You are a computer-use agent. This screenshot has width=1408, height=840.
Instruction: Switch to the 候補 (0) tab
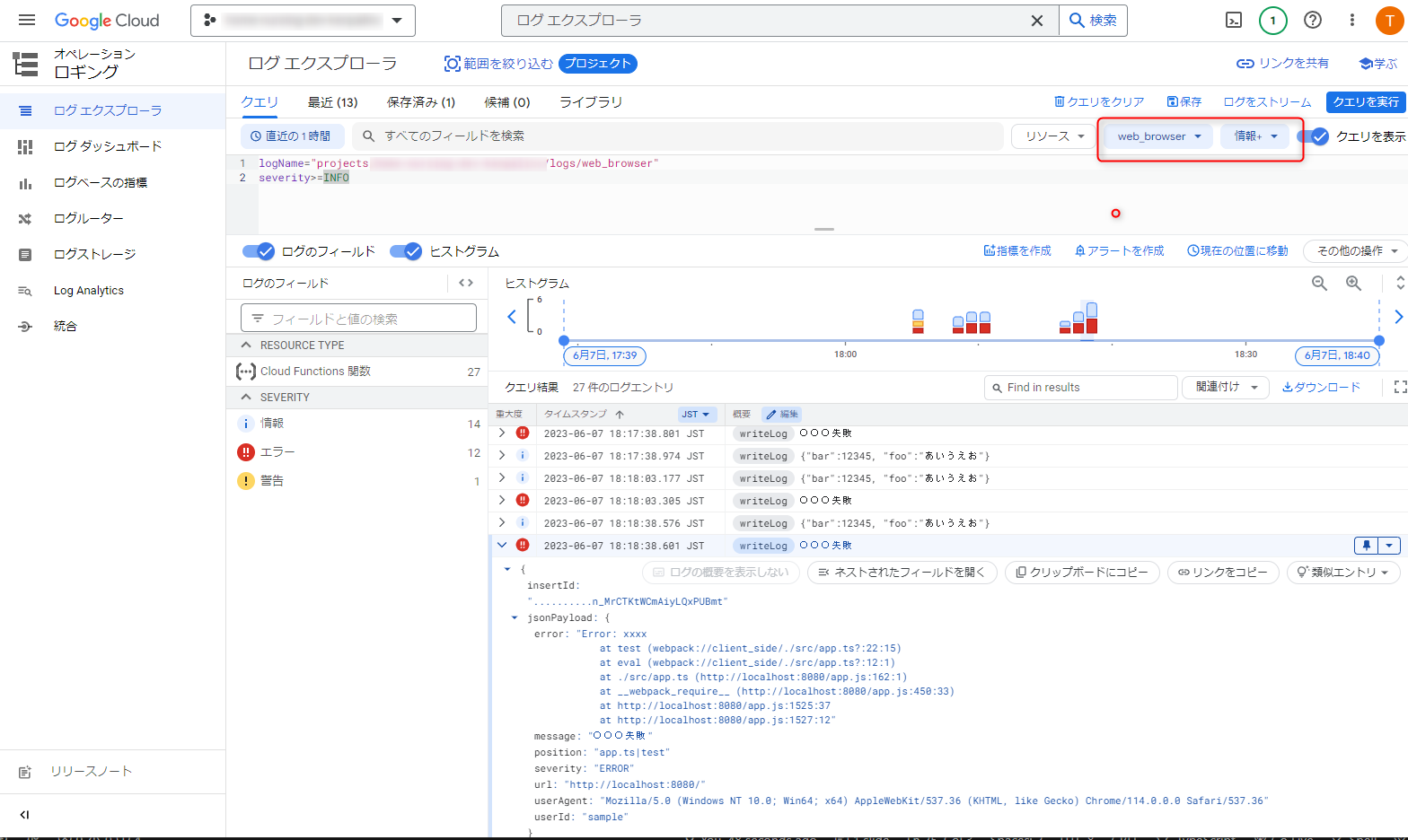[507, 102]
